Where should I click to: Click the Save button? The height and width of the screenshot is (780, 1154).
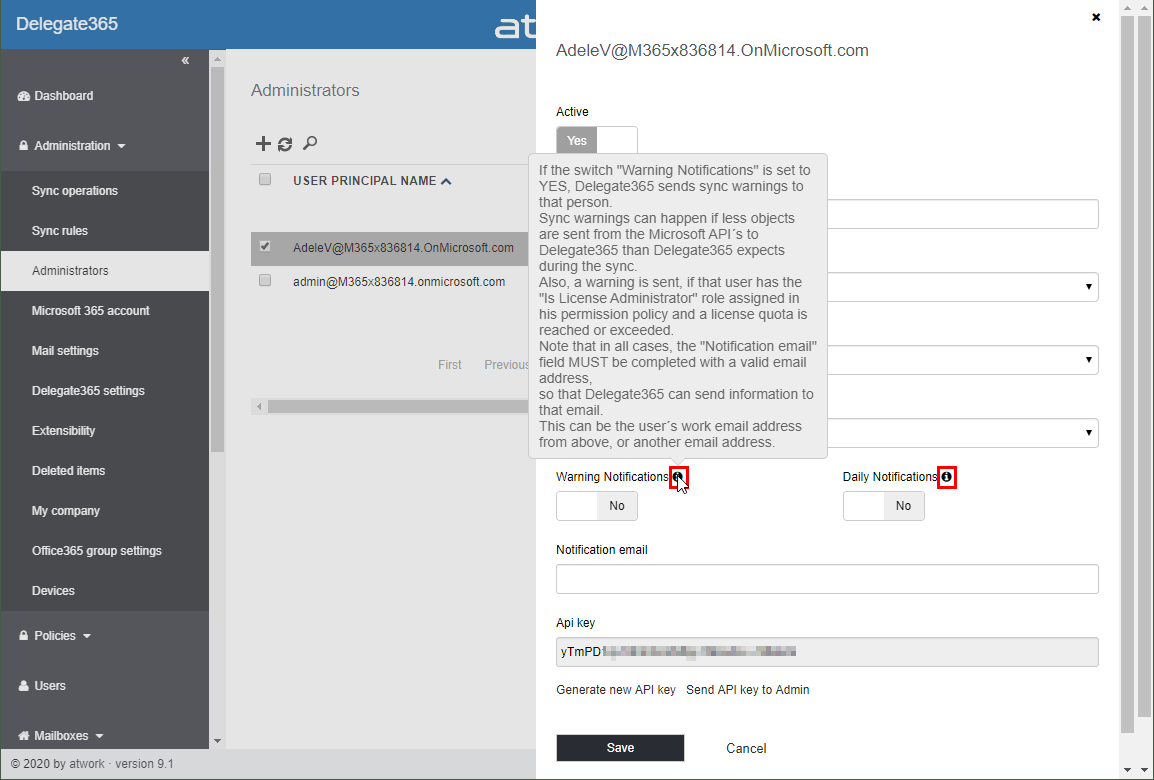[620, 748]
